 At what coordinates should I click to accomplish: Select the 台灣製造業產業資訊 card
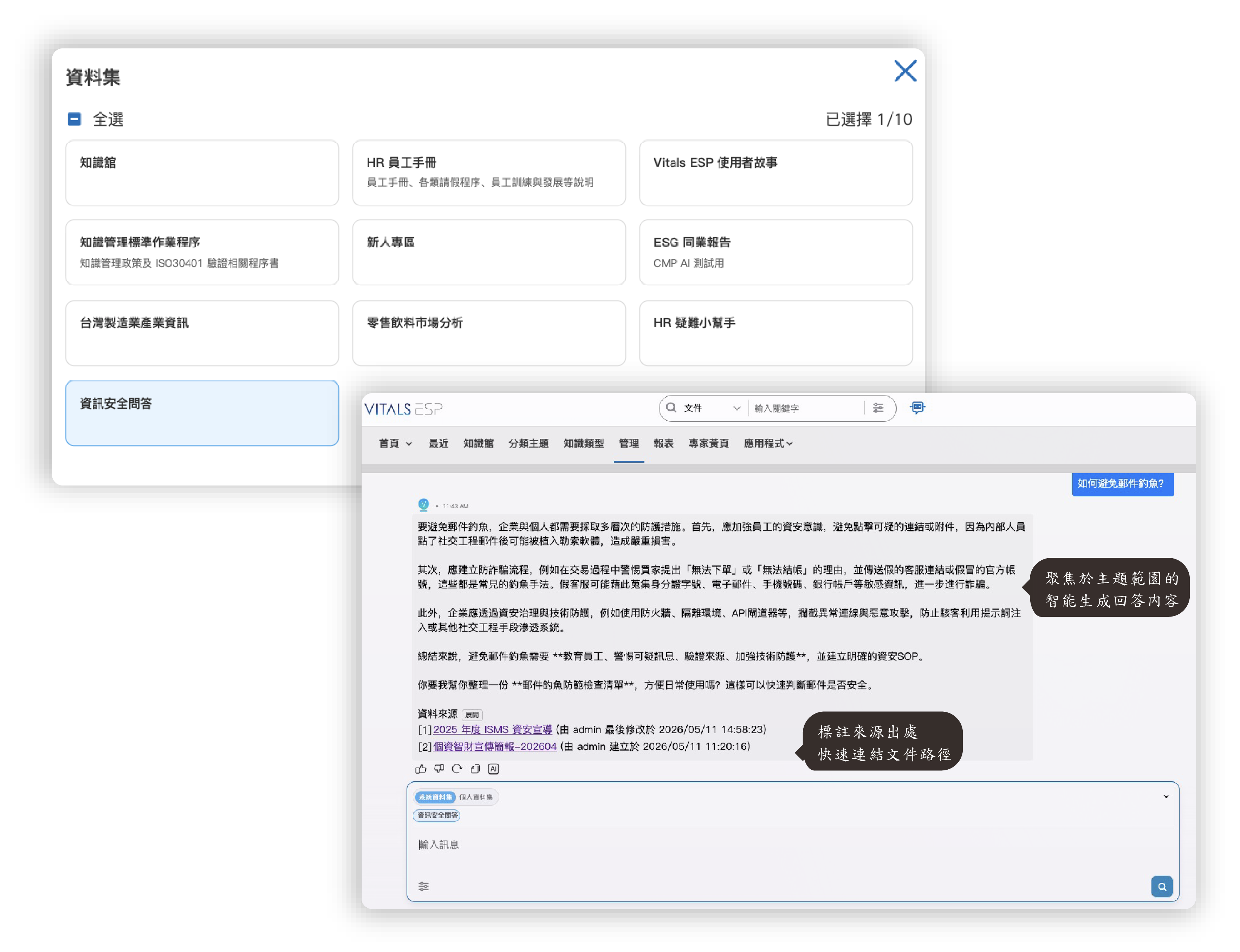click(202, 333)
